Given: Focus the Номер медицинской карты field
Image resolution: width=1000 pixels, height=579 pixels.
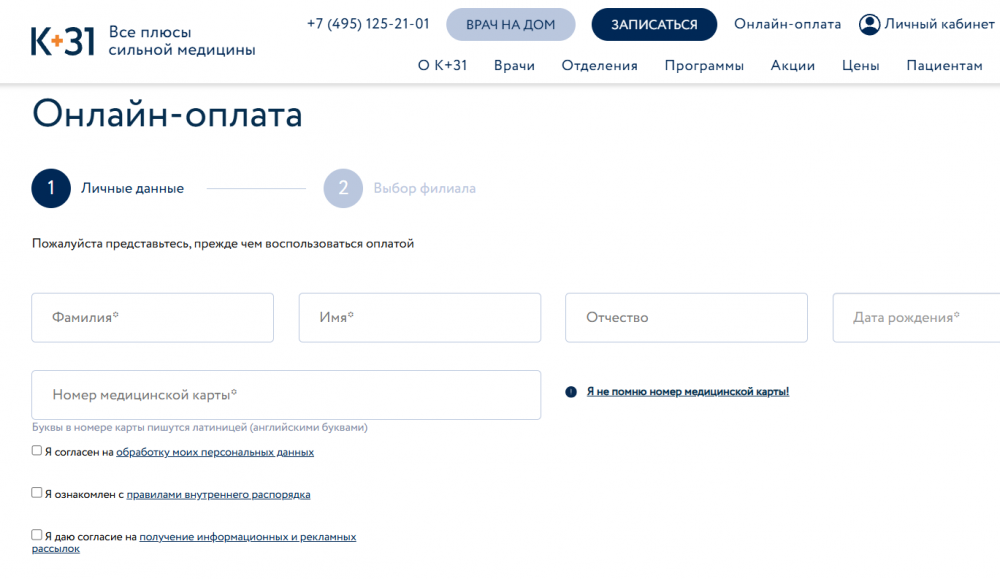Looking at the screenshot, I should [x=286, y=395].
